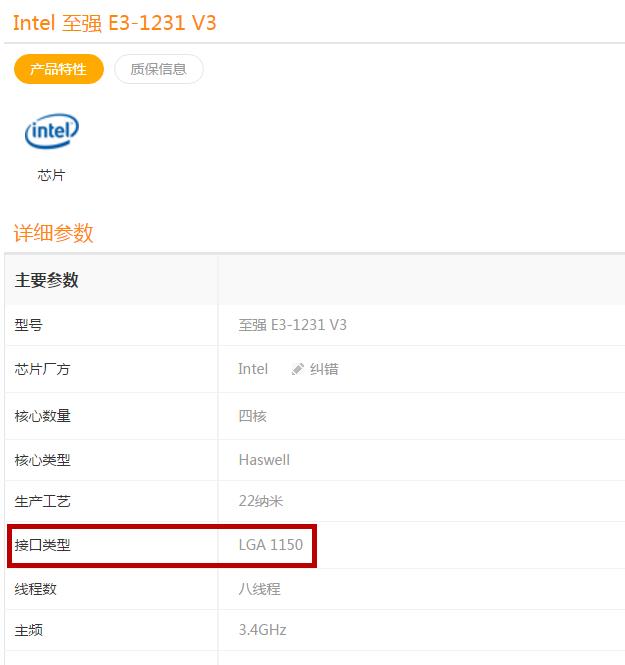Select the value 至强 E3-1231 V3 in the table
Image resolution: width=625 pixels, height=665 pixels.
click(x=293, y=325)
